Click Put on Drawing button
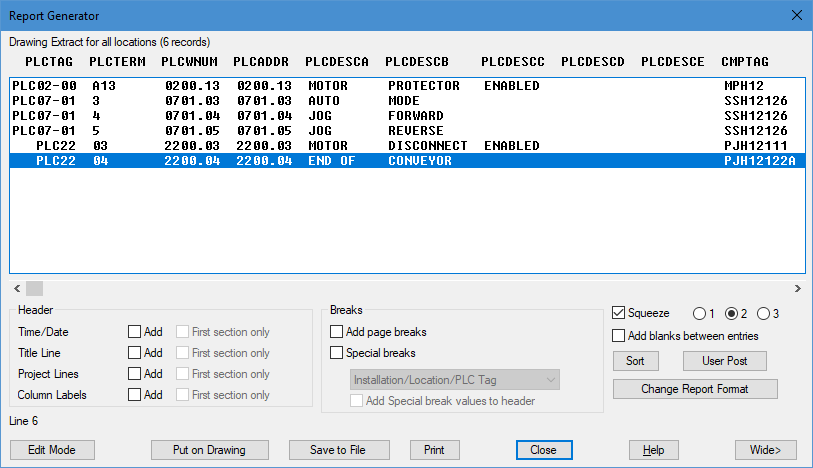This screenshot has height=468, width=813. (x=209, y=450)
